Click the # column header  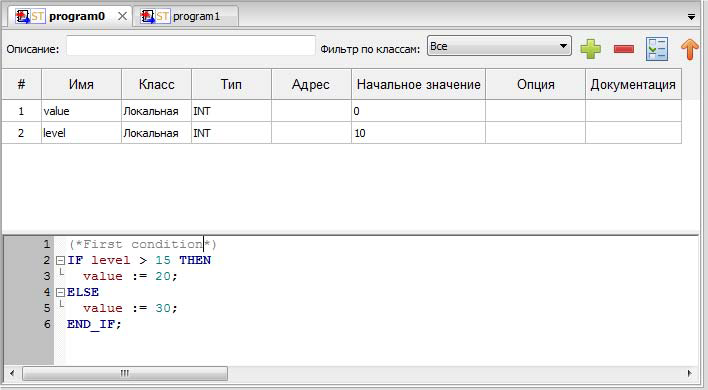[21, 84]
